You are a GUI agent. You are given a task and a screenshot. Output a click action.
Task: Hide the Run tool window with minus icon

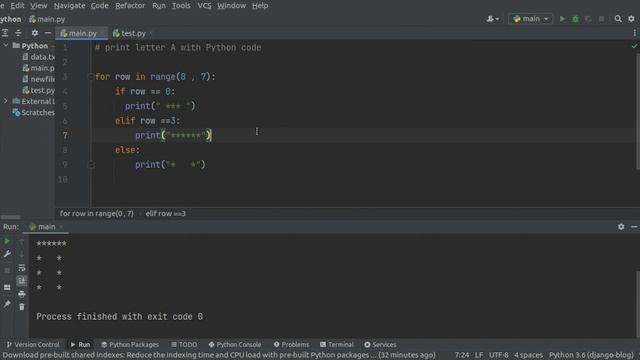[x=634, y=227]
